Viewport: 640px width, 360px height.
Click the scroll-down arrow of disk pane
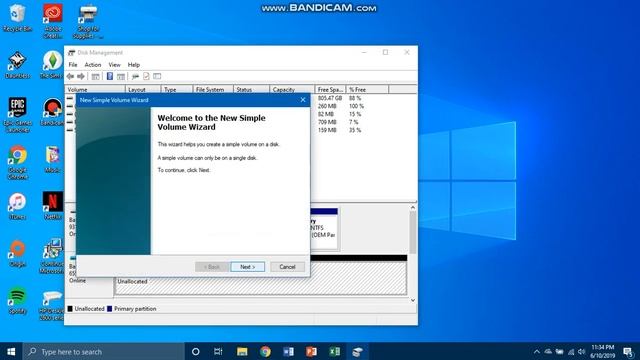(x=413, y=300)
